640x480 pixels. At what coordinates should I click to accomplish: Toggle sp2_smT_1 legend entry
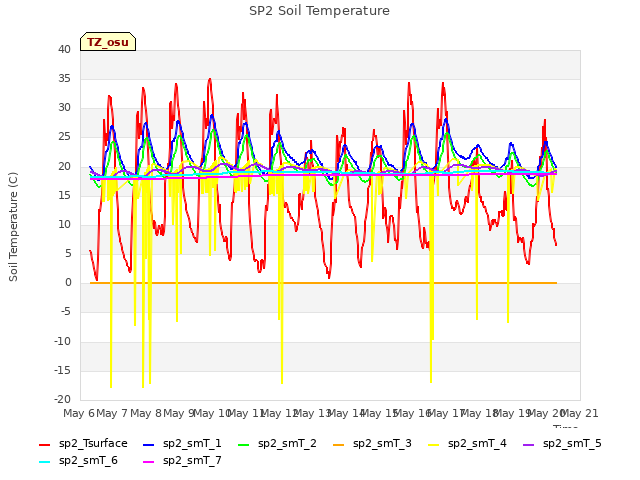[182, 444]
